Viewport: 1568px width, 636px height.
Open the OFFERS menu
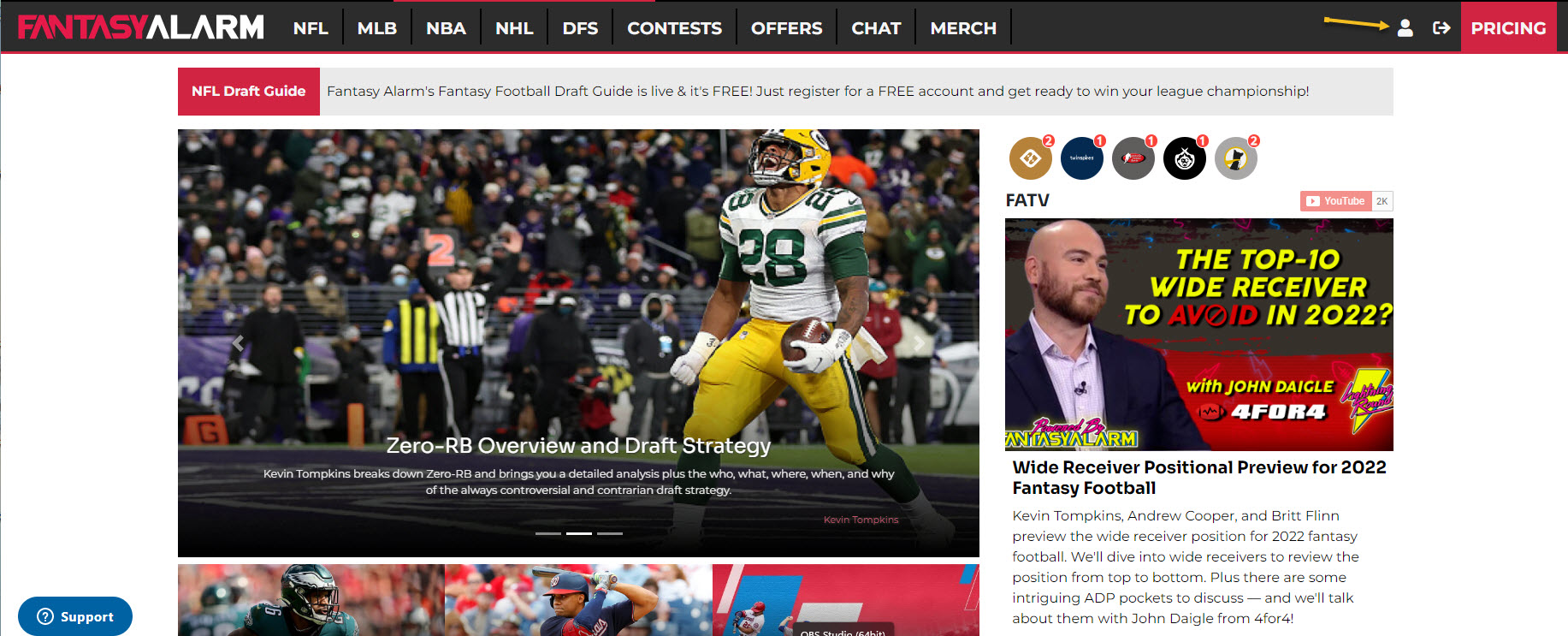click(x=787, y=28)
